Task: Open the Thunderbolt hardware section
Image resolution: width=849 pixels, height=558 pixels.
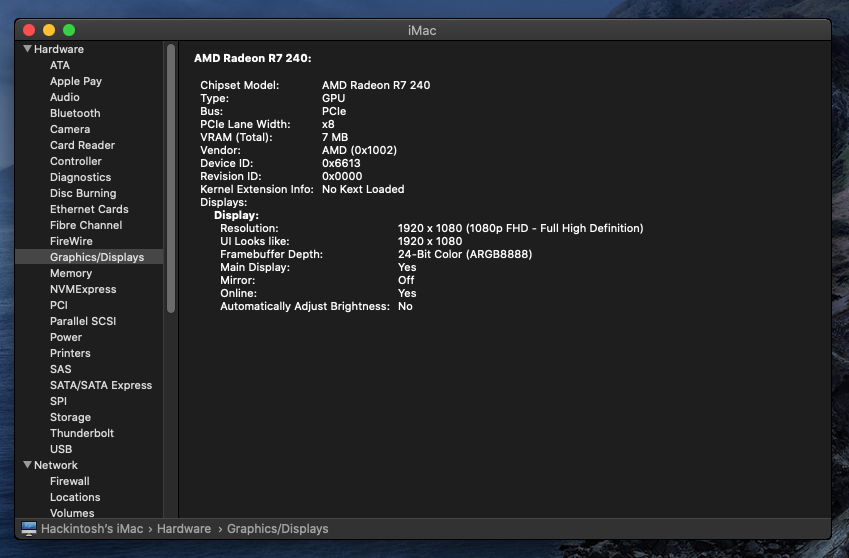Action: click(x=82, y=433)
